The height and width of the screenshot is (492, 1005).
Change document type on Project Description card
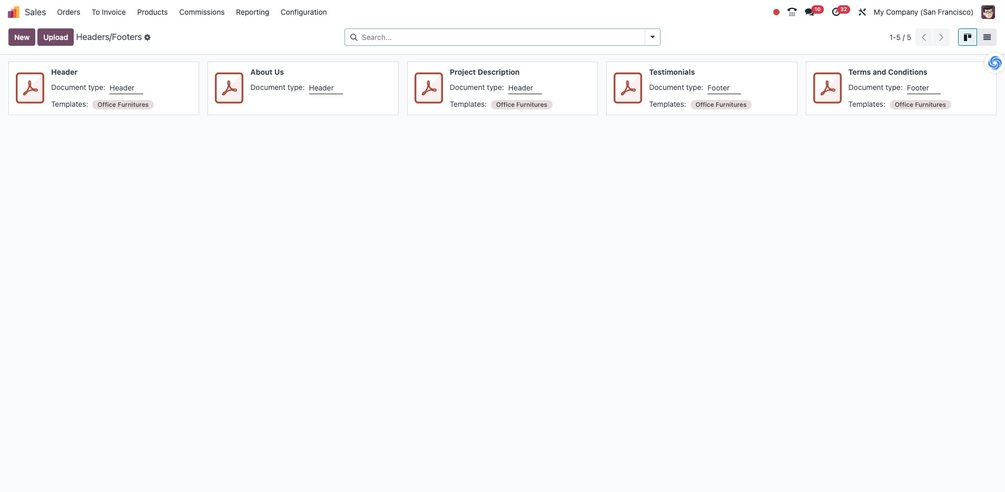pos(524,88)
